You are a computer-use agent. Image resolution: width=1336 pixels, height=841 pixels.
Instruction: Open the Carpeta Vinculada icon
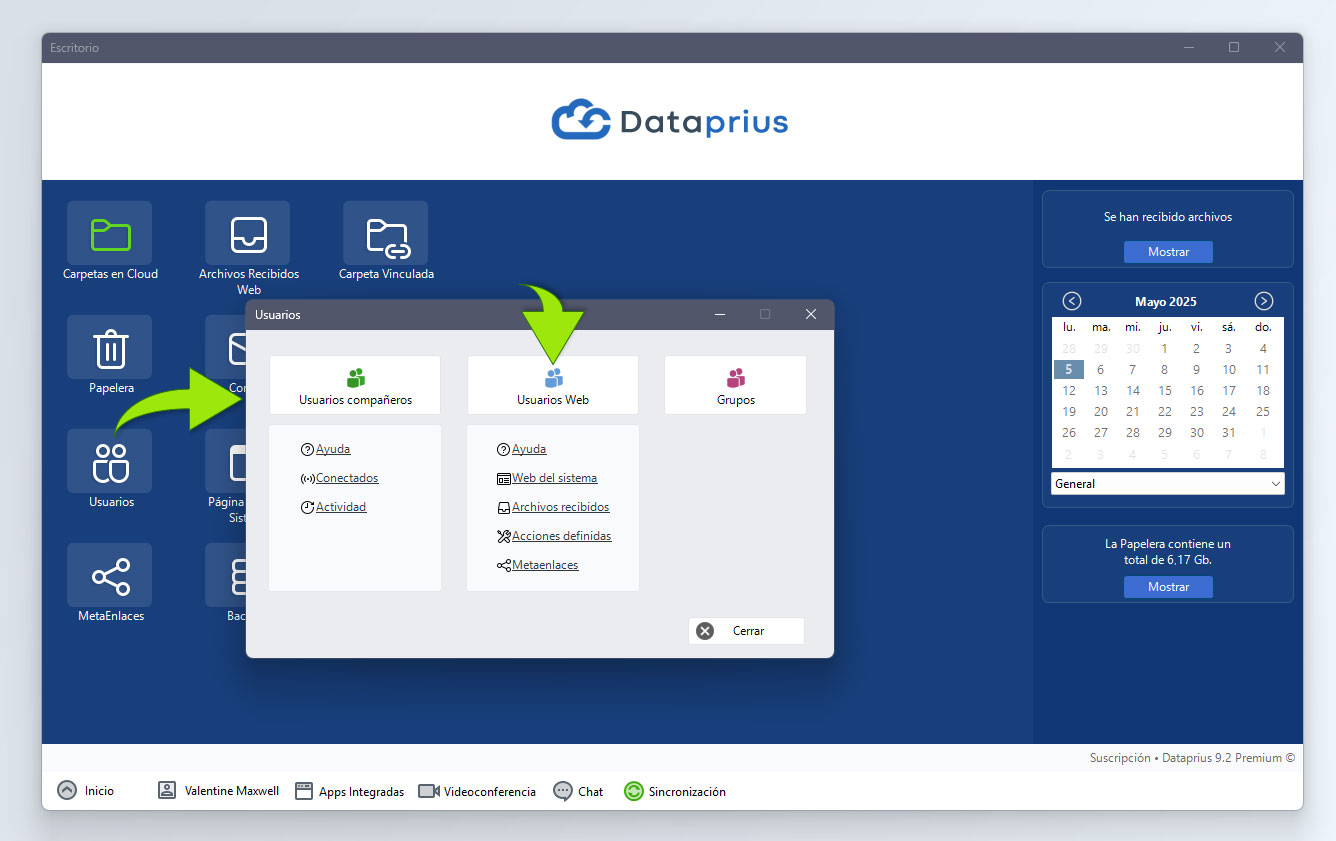point(386,233)
